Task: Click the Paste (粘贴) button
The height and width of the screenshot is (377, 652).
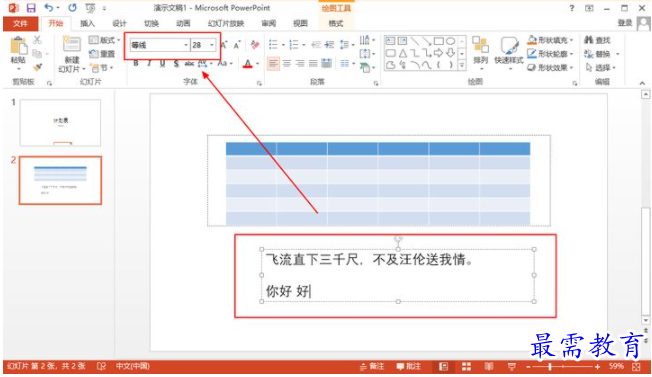Action: tap(18, 53)
